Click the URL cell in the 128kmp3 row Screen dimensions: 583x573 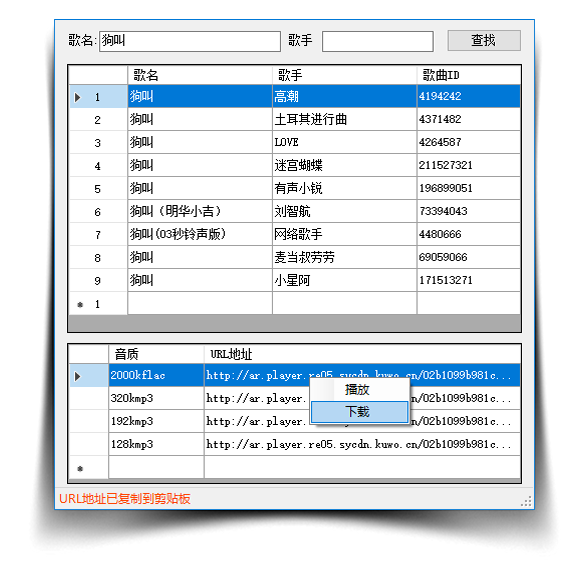pos(362,444)
